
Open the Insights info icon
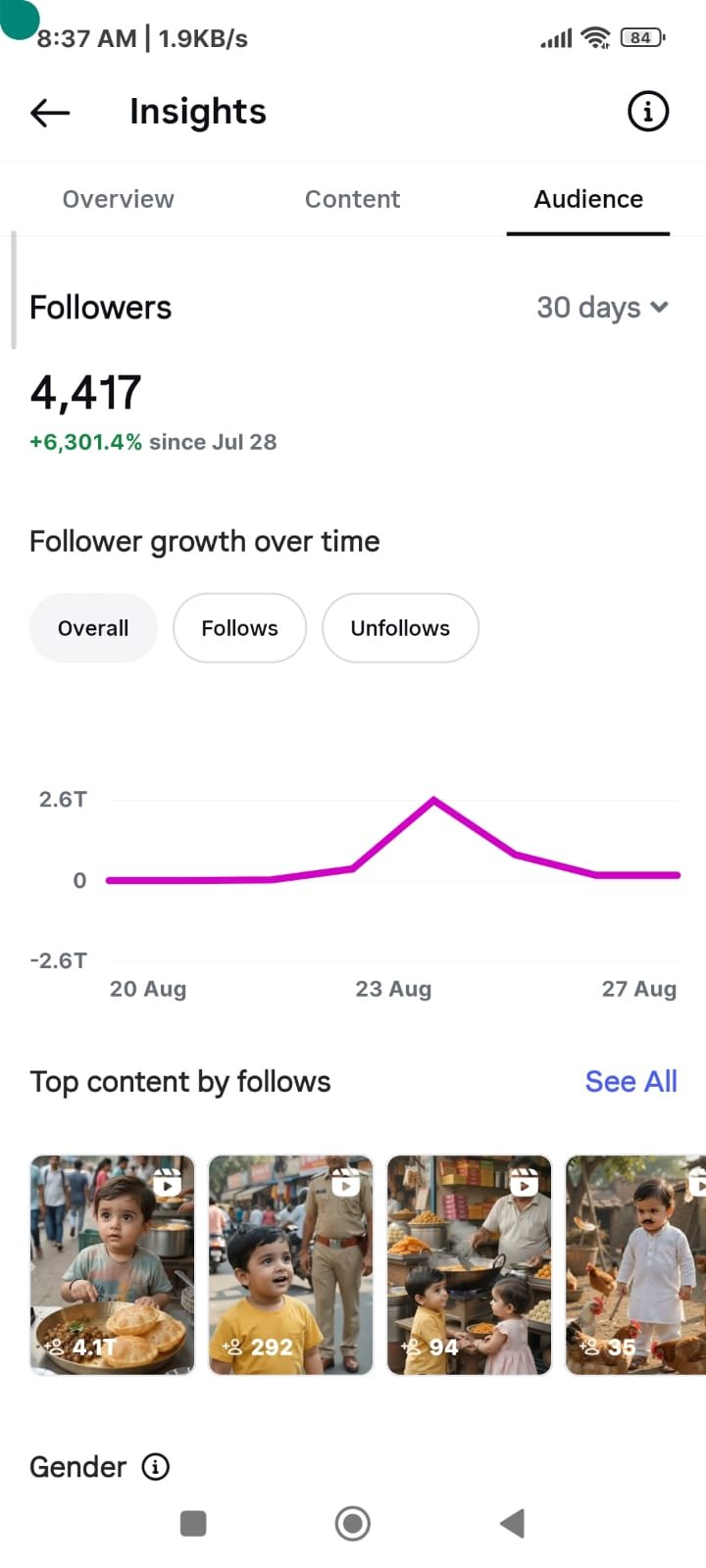647,112
